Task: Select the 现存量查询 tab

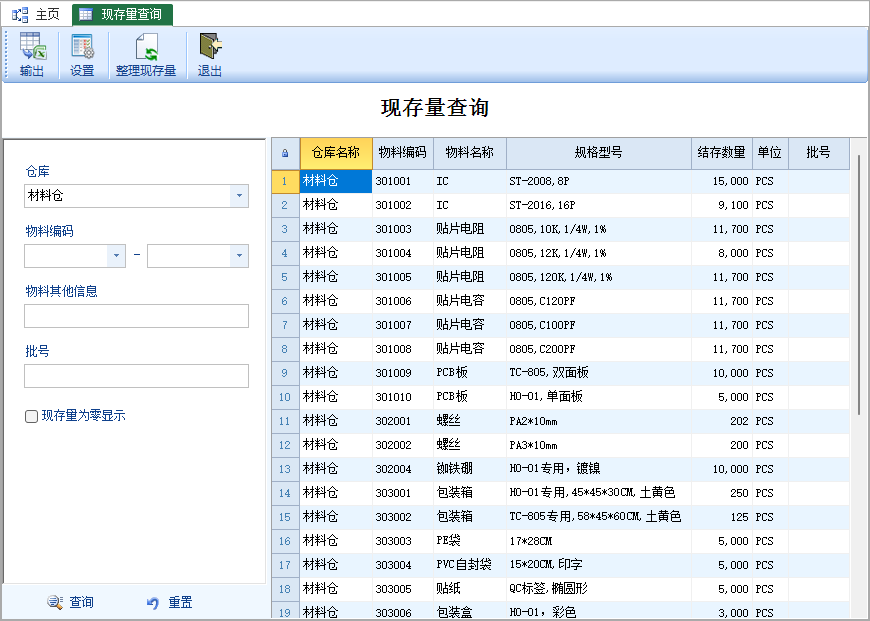Action: coord(123,14)
